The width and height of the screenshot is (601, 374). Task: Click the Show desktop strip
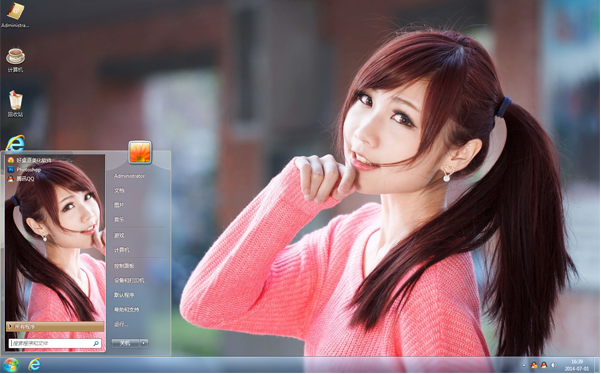[597, 365]
